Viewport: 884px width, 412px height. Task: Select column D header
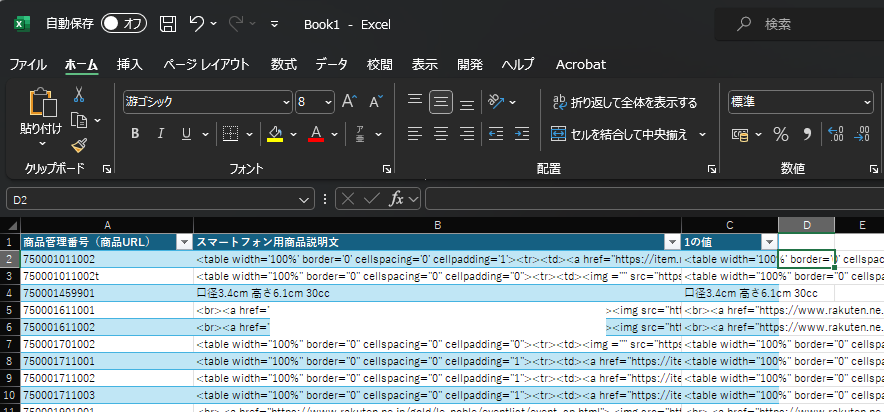[806, 225]
